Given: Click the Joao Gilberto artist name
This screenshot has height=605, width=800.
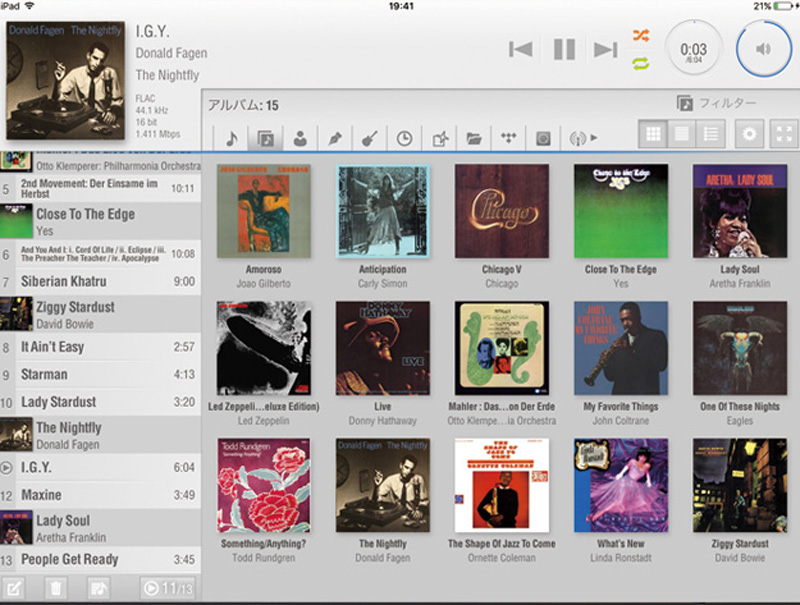Looking at the screenshot, I should [264, 284].
